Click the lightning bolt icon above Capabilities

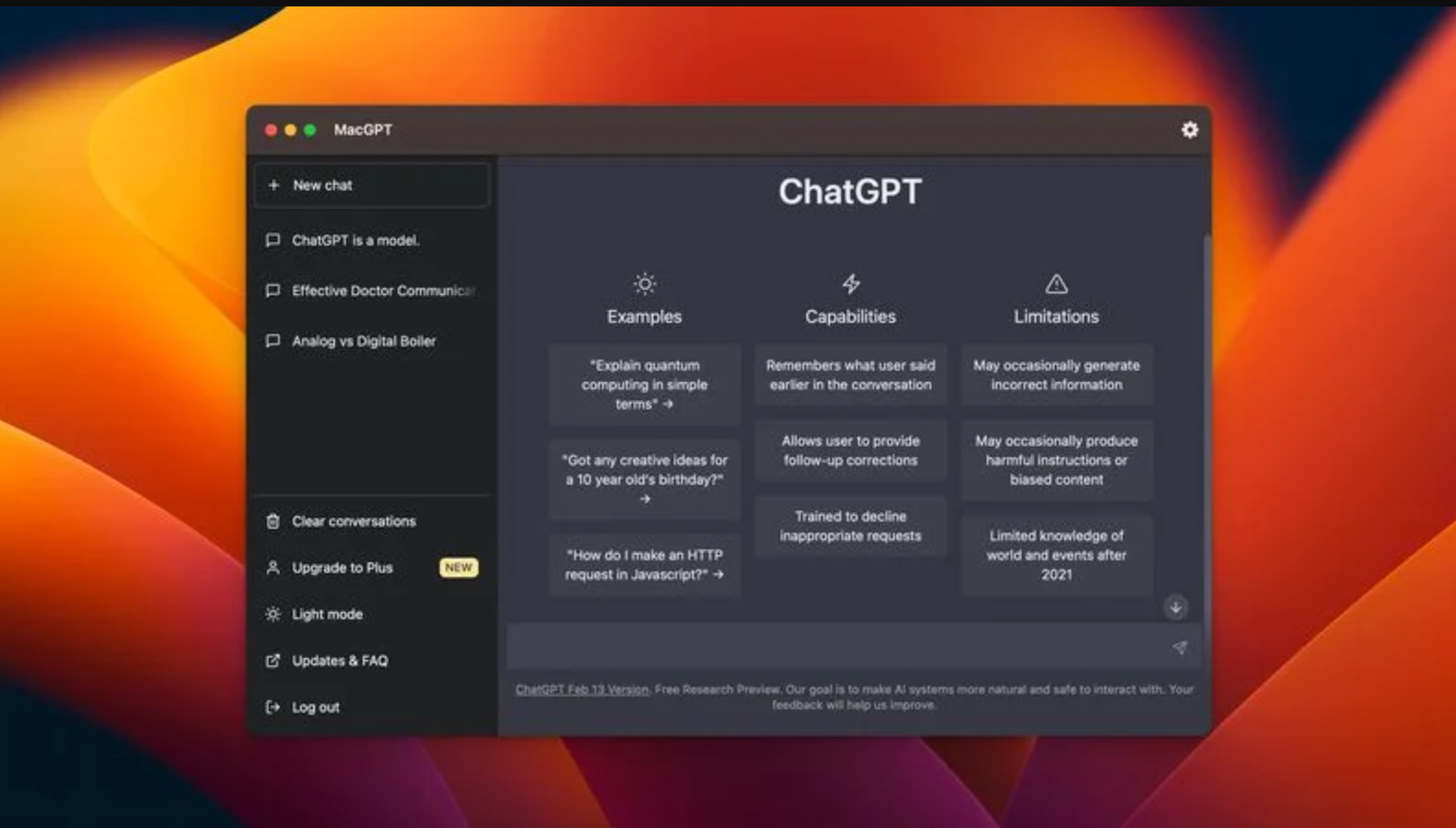click(850, 283)
